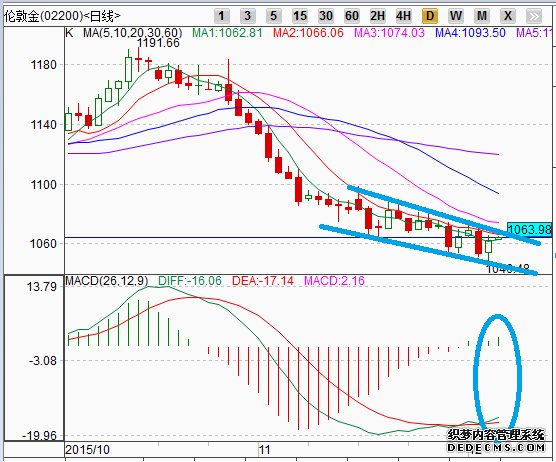
Task: Select the 1-minute timeframe button
Action: tap(222, 16)
